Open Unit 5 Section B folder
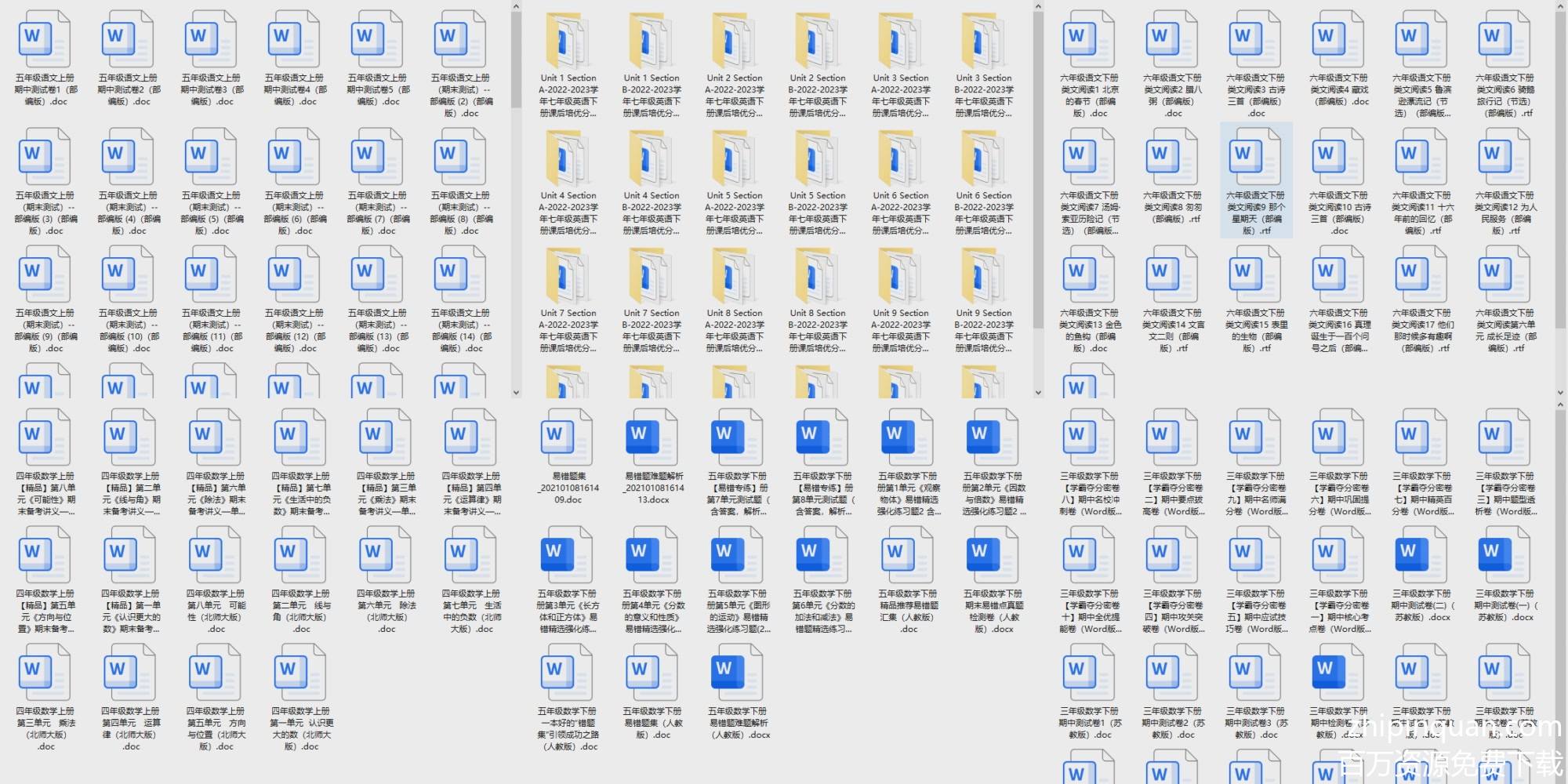This screenshot has height=784, width=1568. click(x=817, y=157)
